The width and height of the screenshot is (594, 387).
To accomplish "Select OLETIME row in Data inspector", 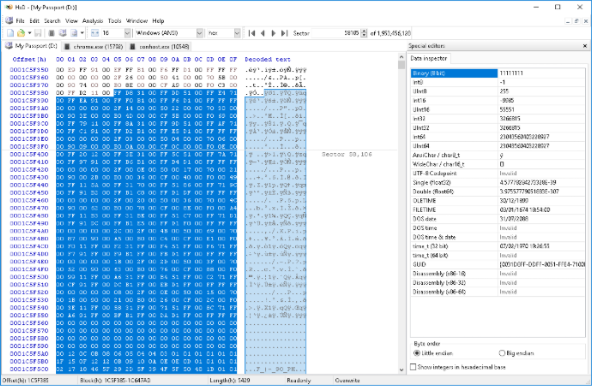I will tap(498, 200).
